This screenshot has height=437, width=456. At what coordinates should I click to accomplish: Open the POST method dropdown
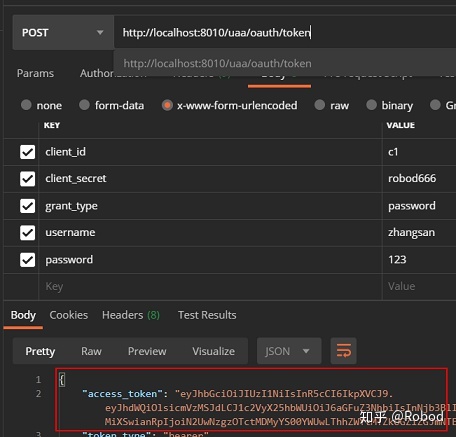(x=63, y=33)
